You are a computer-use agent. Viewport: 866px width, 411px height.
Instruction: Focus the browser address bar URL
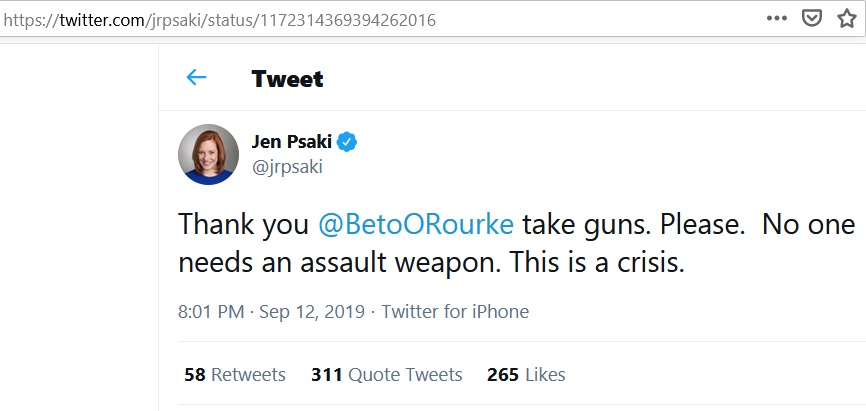(x=300, y=19)
